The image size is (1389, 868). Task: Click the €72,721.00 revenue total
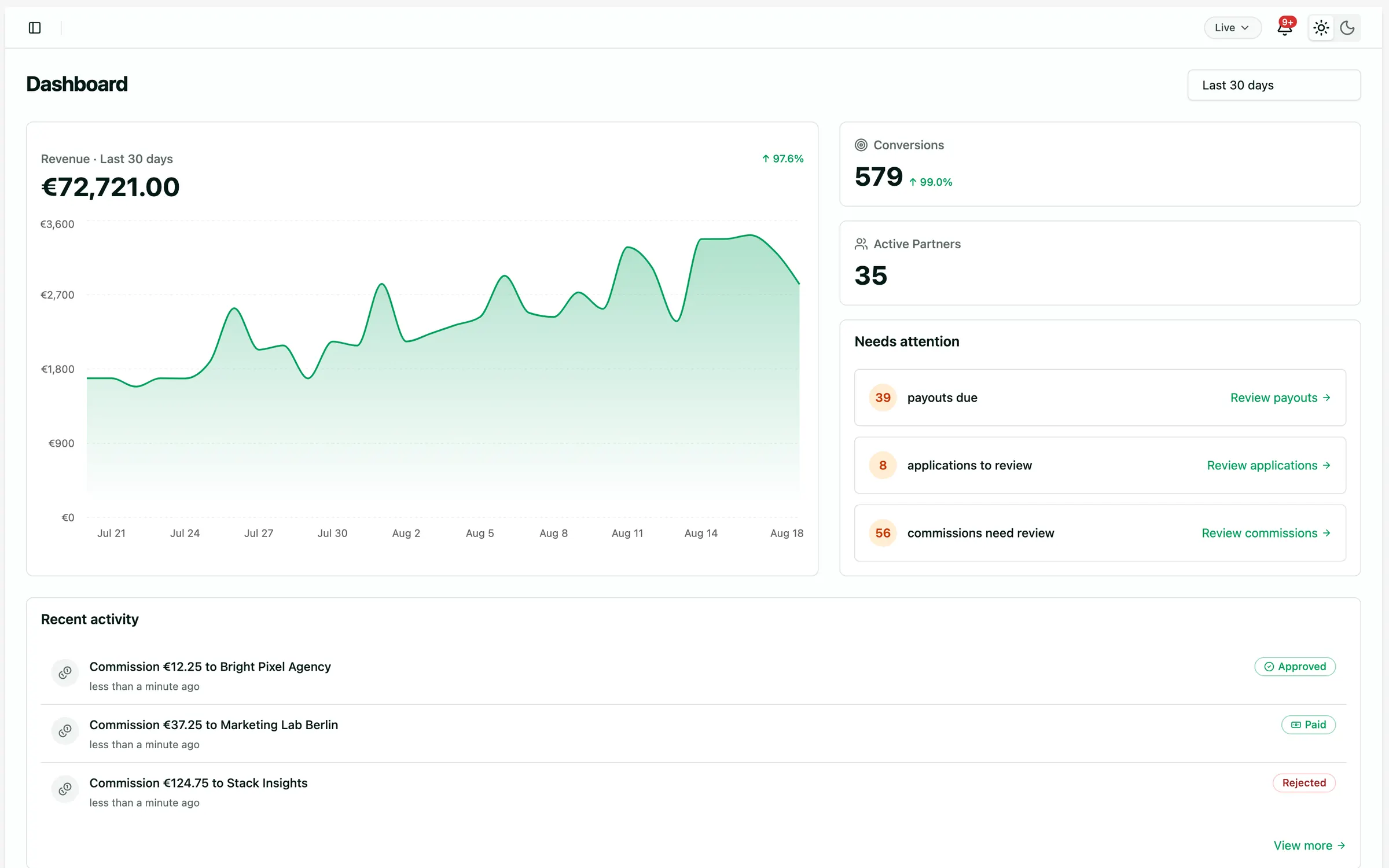coord(111,187)
